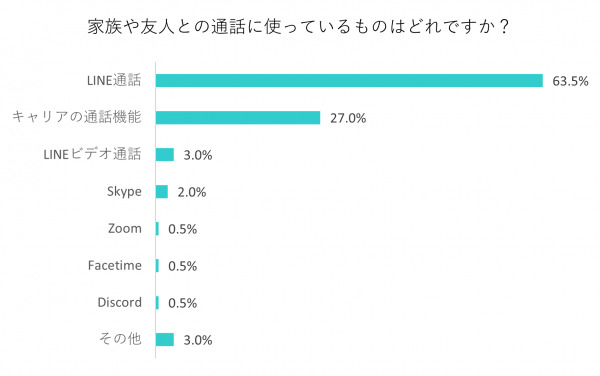Select the Discord bar
The image size is (600, 376).
click(157, 303)
